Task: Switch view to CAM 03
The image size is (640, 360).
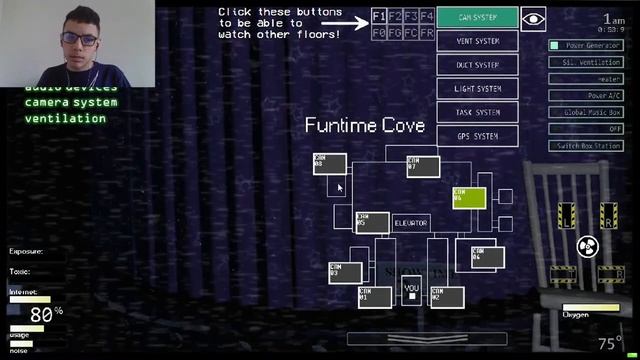Action: (345, 273)
